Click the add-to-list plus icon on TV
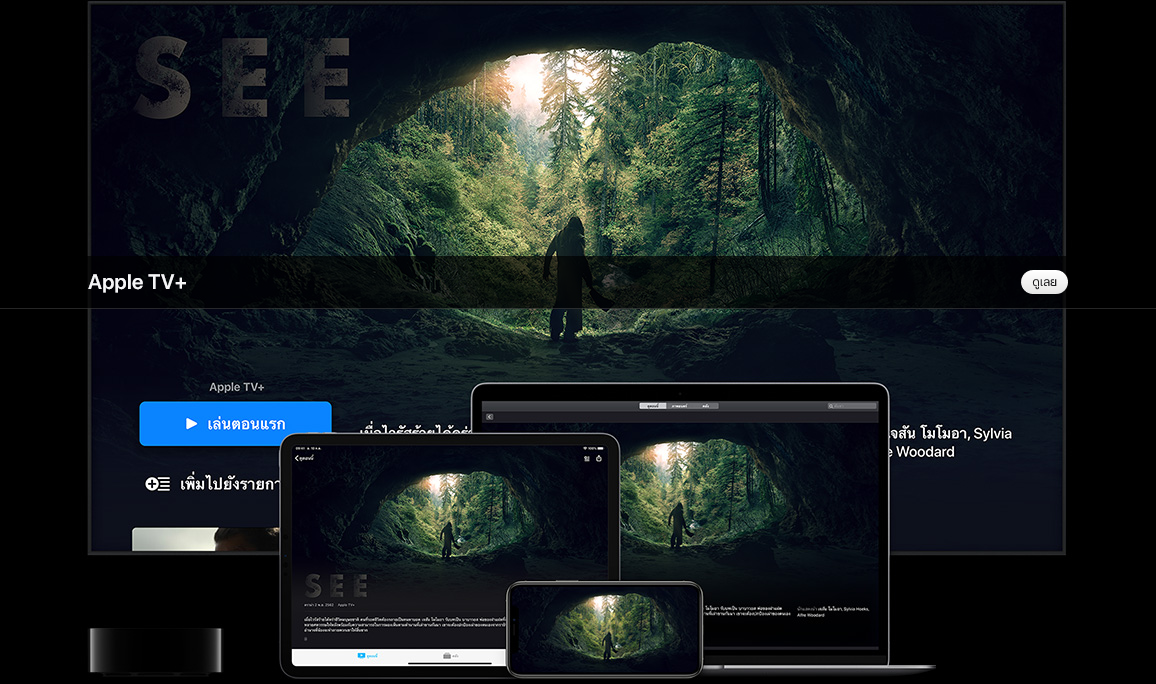The width and height of the screenshot is (1156, 684). (x=157, y=484)
